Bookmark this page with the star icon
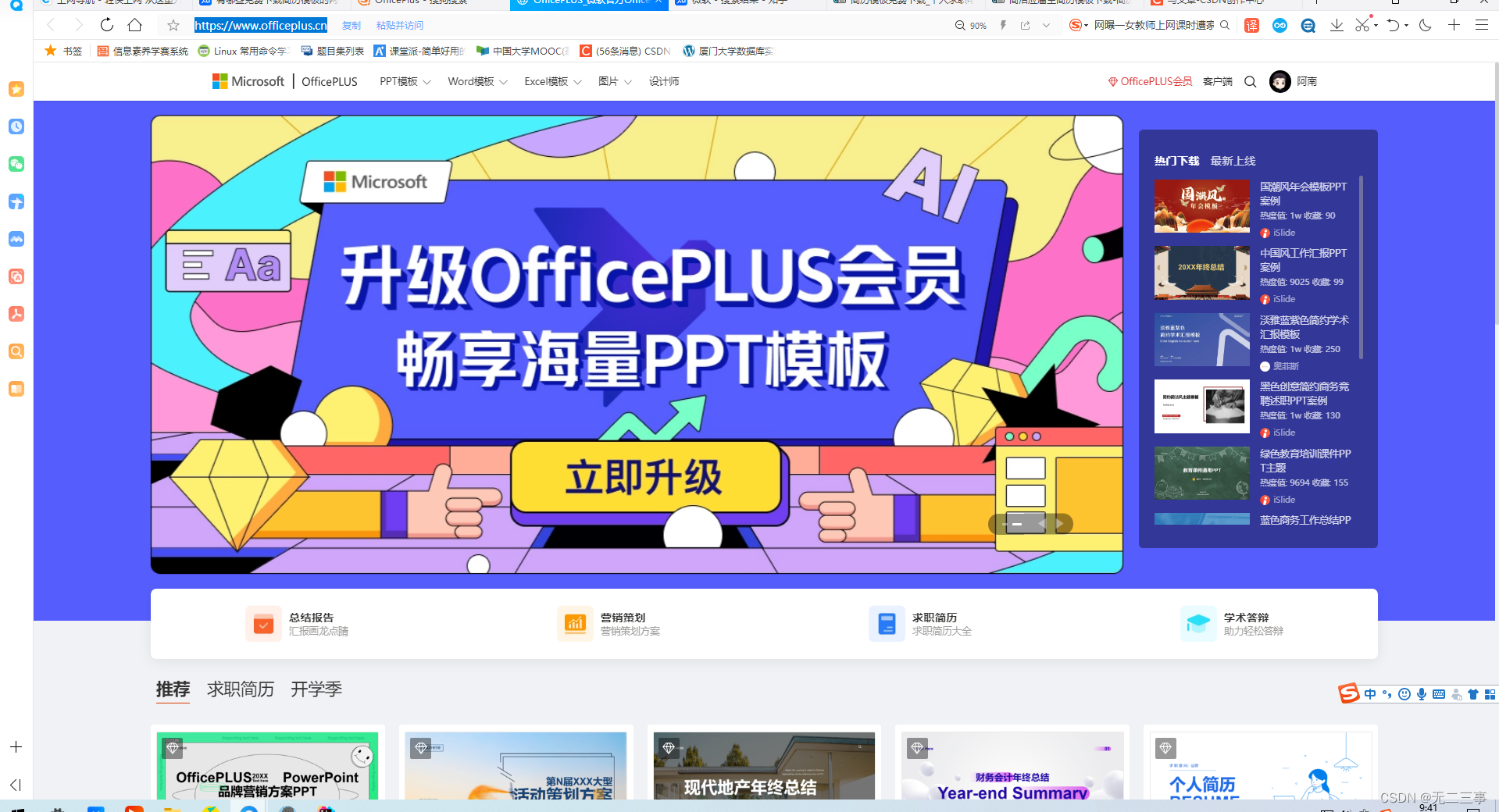 173,25
